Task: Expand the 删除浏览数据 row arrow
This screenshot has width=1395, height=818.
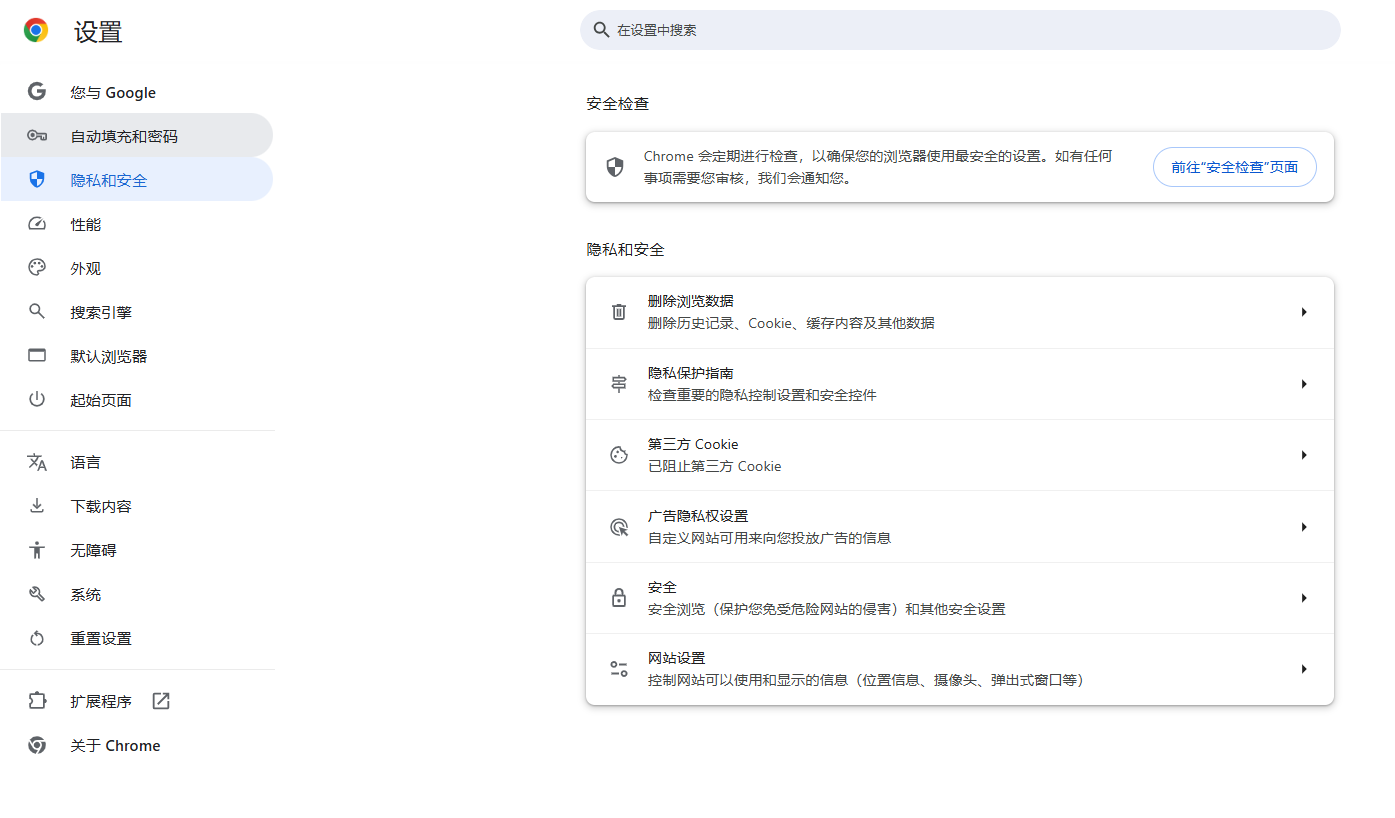Action: coord(1304,312)
